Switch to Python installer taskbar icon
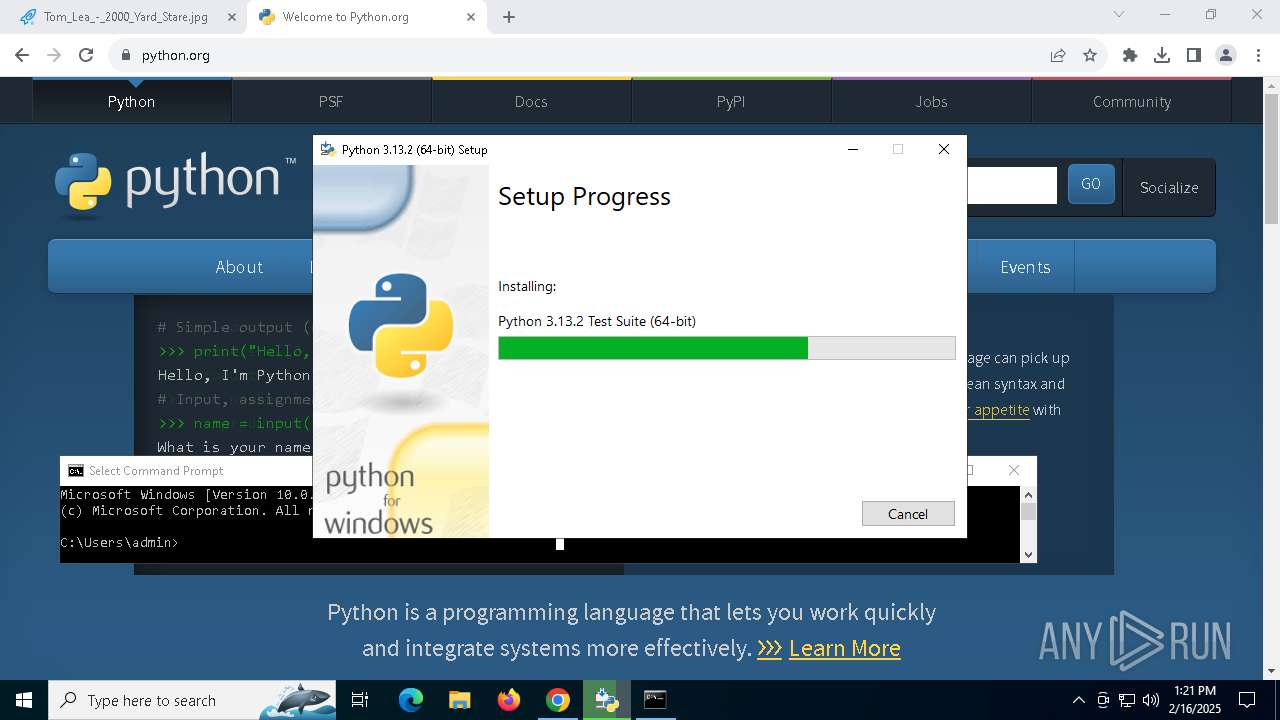1280x720 pixels. [x=606, y=700]
